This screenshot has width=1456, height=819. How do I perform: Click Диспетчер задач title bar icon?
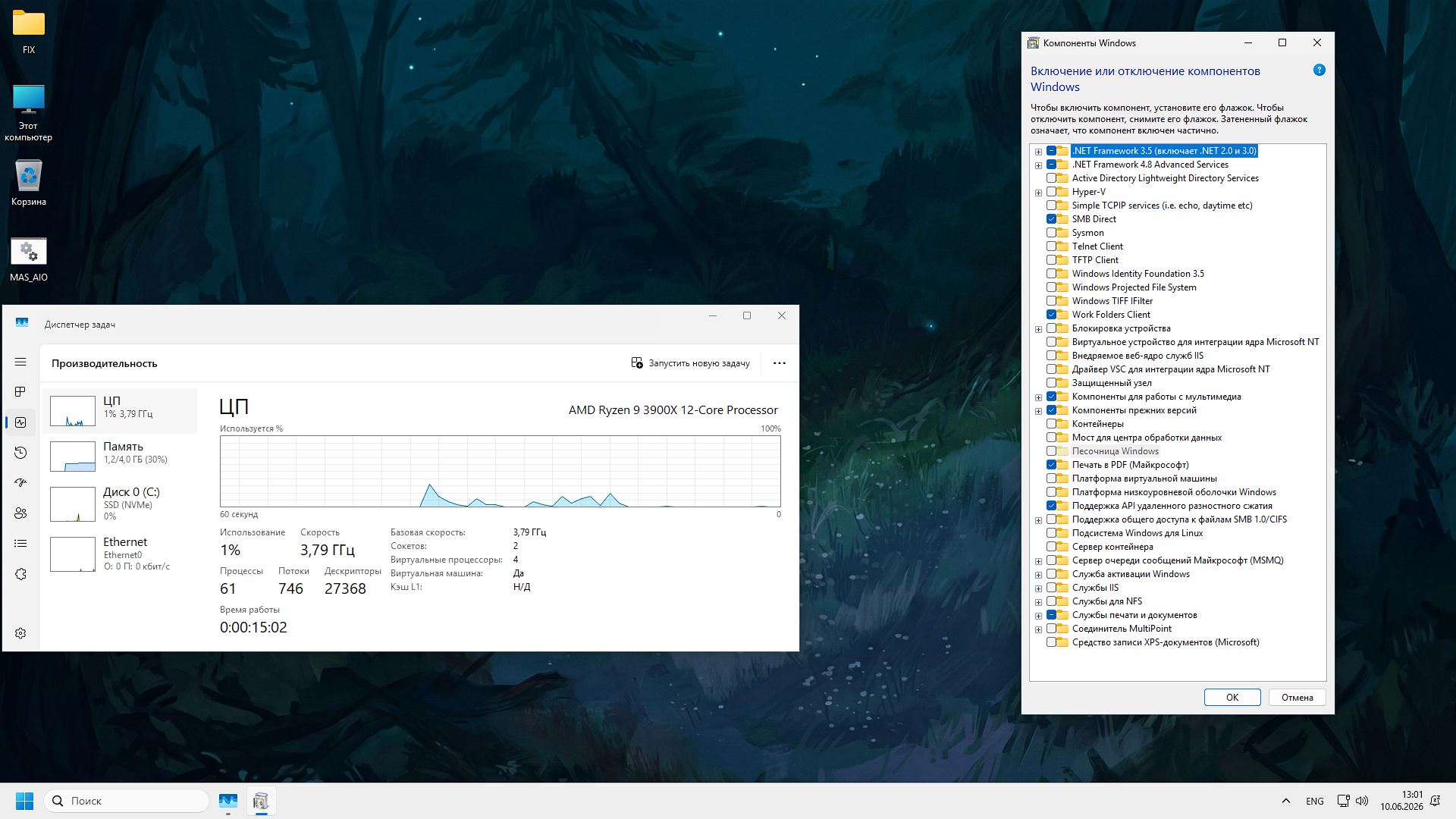click(22, 323)
